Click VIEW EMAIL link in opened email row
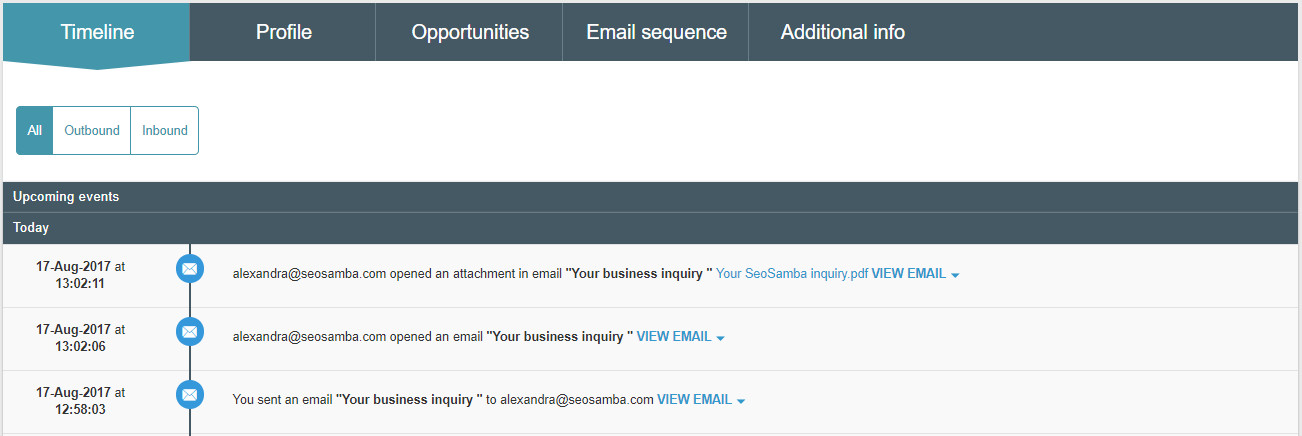The height and width of the screenshot is (436, 1302). [x=674, y=336]
